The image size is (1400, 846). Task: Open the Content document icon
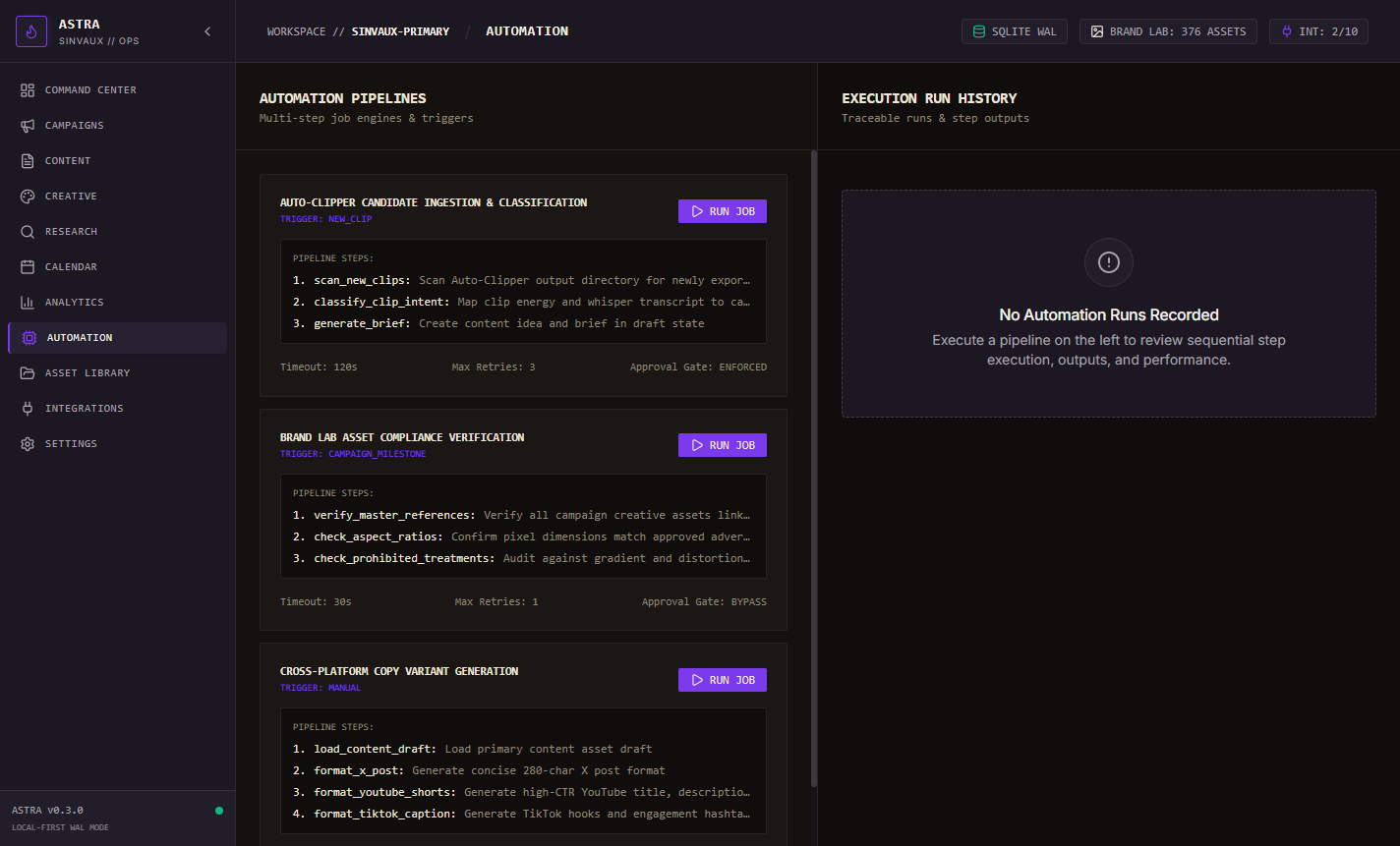click(28, 161)
